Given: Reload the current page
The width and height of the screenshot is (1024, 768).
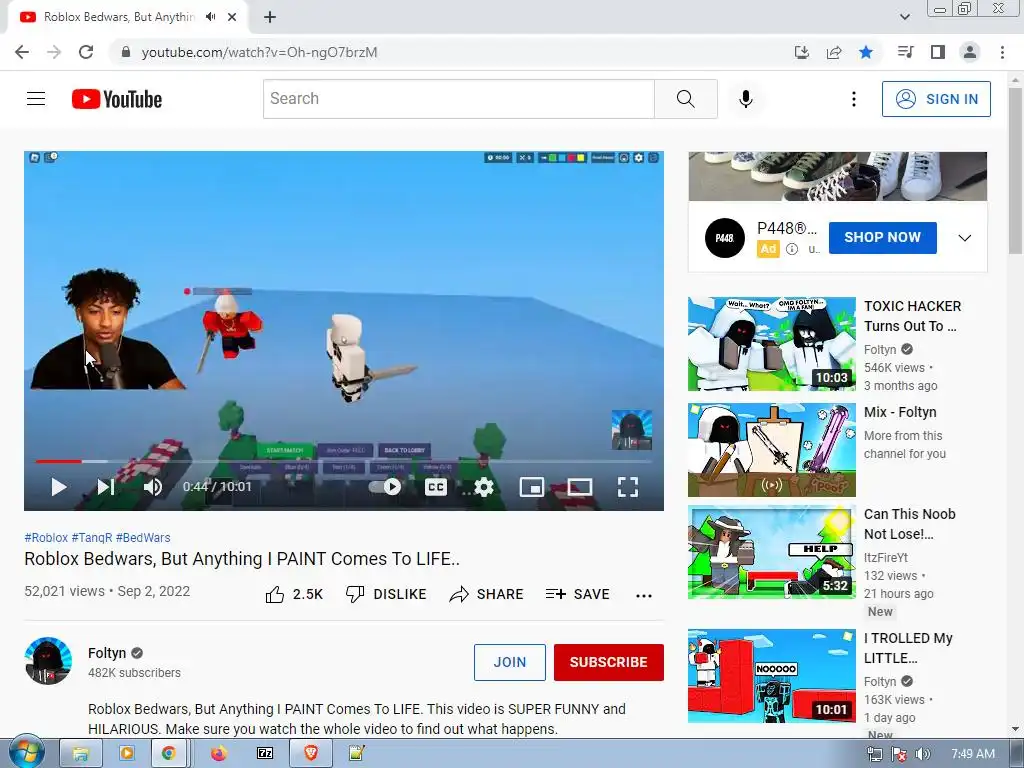Looking at the screenshot, I should pyautogui.click(x=86, y=52).
